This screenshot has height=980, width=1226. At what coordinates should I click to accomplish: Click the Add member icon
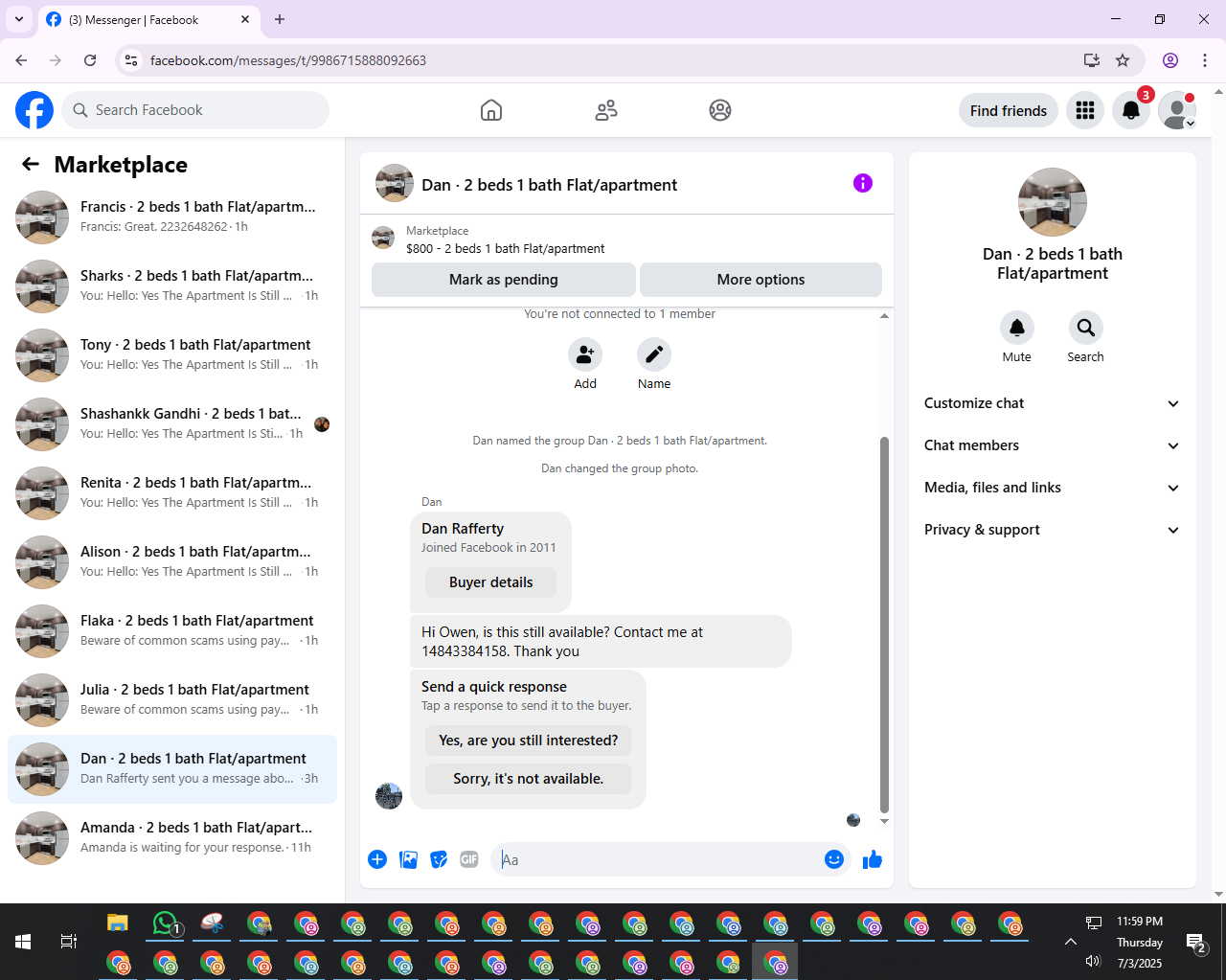(585, 354)
